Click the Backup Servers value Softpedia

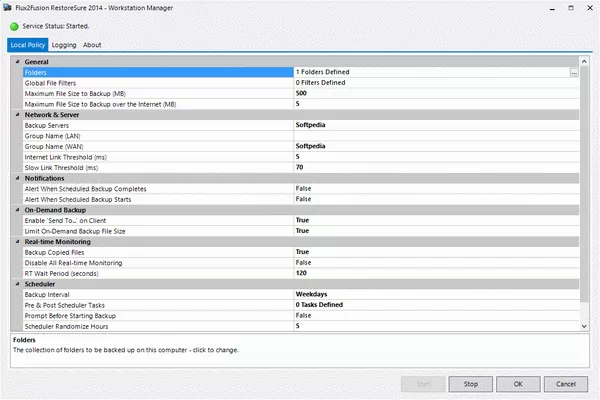pyautogui.click(x=310, y=125)
